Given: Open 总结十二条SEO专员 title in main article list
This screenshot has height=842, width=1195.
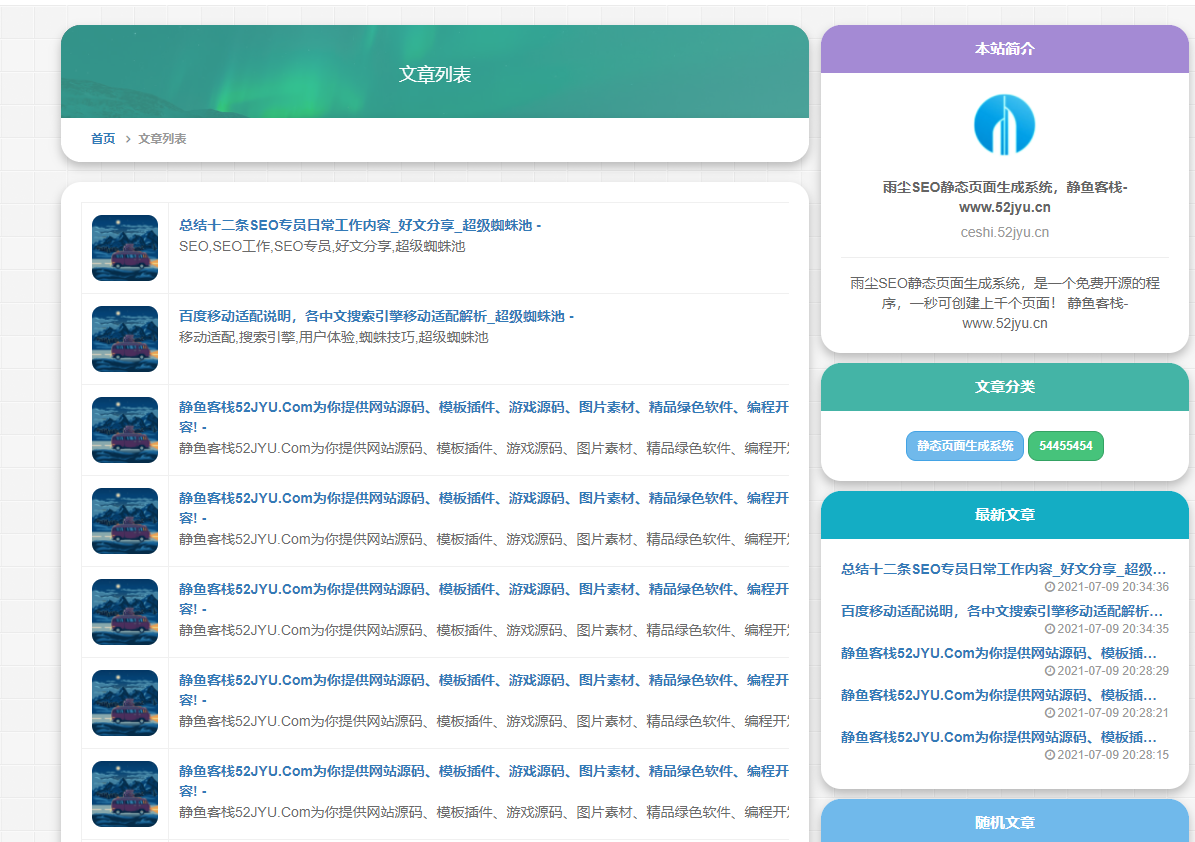Looking at the screenshot, I should (x=360, y=226).
